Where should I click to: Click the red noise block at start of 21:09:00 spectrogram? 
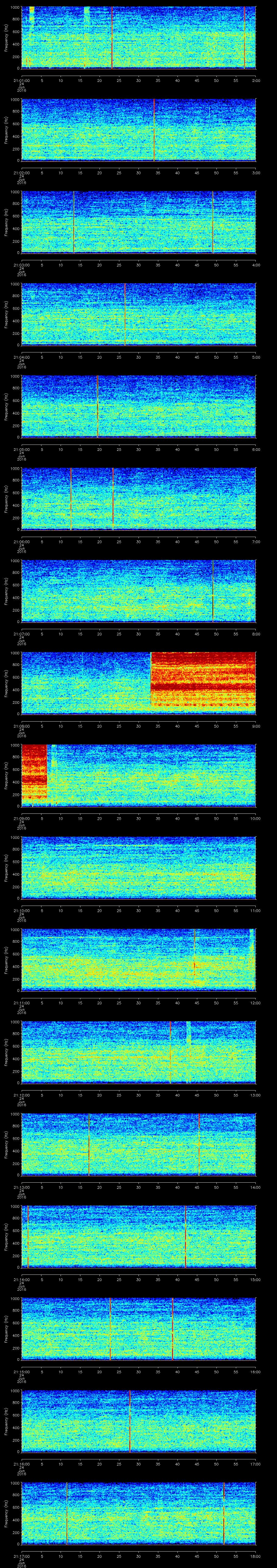click(34, 773)
